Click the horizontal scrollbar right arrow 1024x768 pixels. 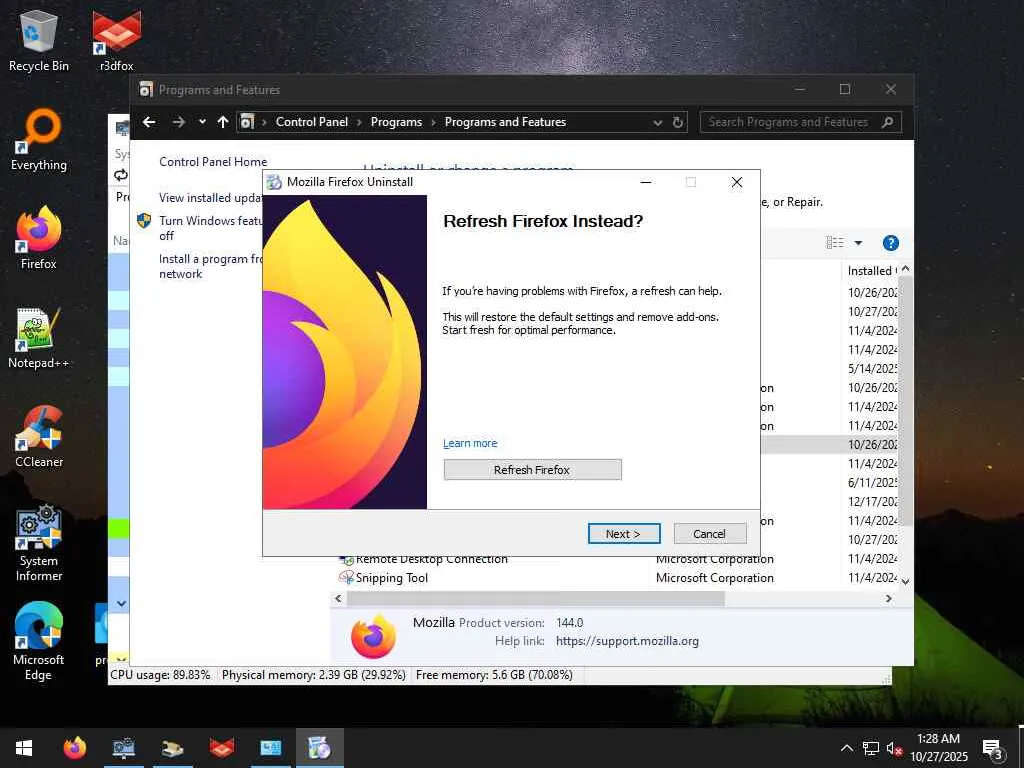tap(889, 599)
